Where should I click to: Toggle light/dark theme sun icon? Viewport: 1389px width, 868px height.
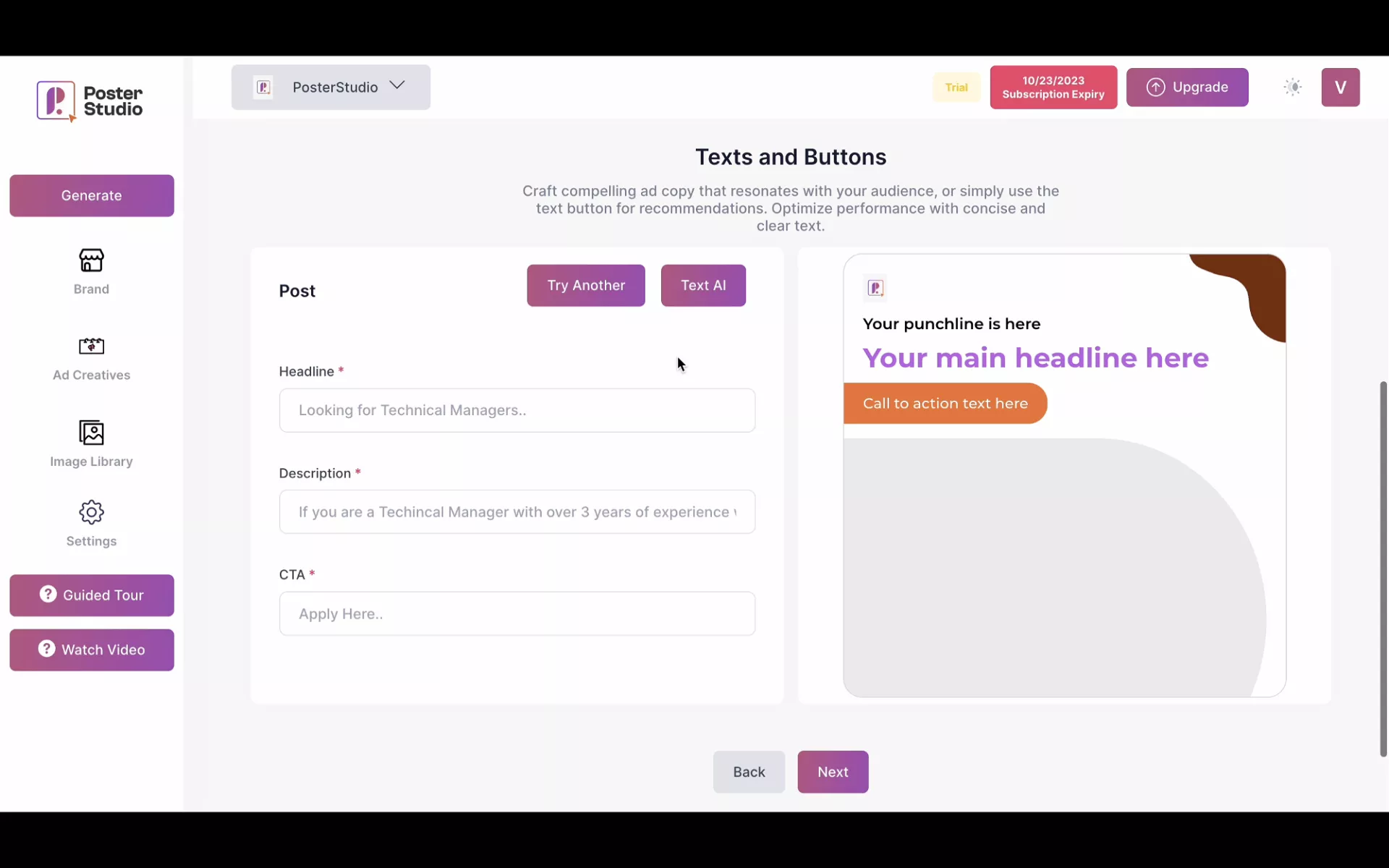point(1292,88)
